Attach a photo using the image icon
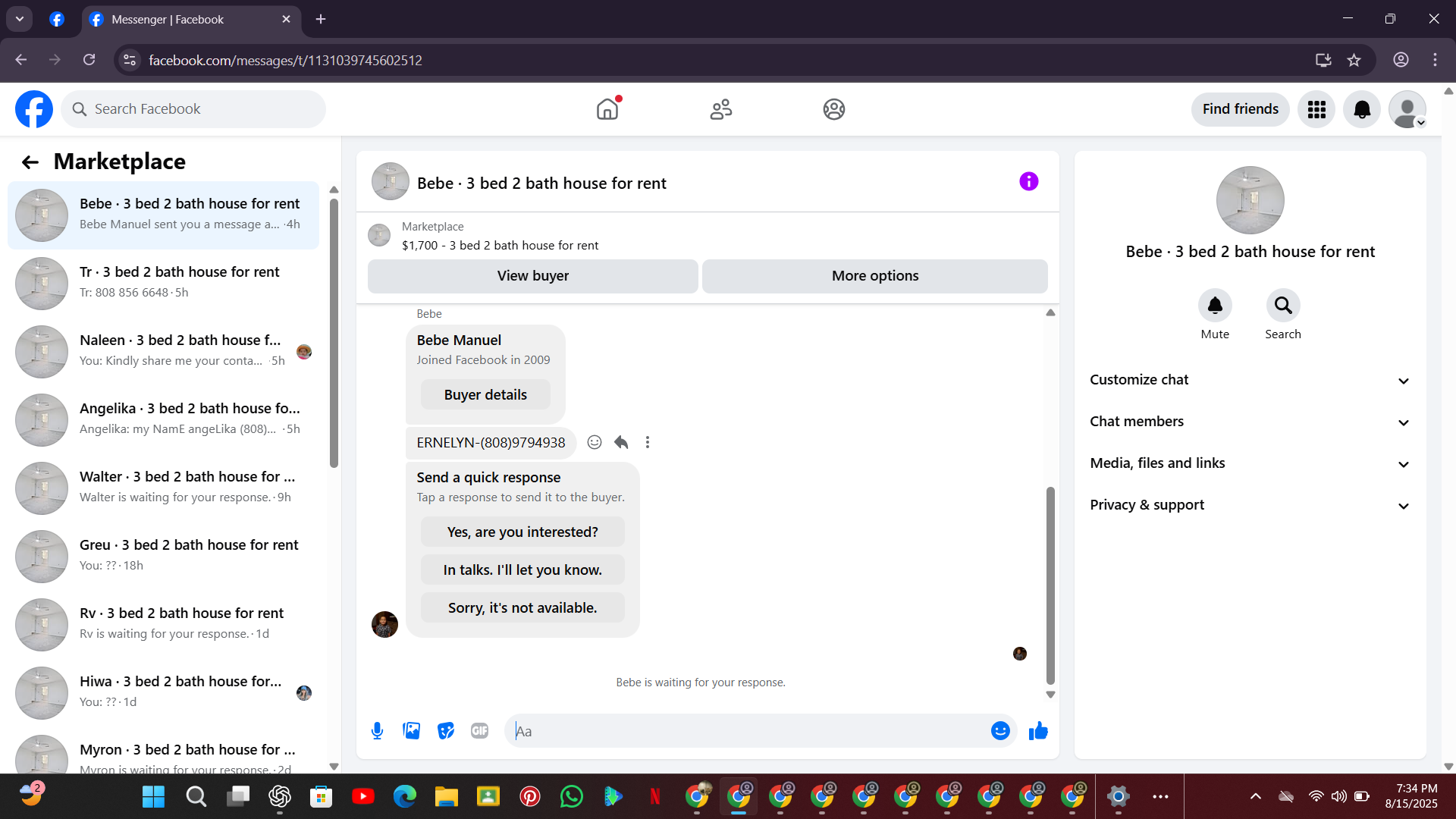Viewport: 1456px width, 819px height. click(x=411, y=731)
